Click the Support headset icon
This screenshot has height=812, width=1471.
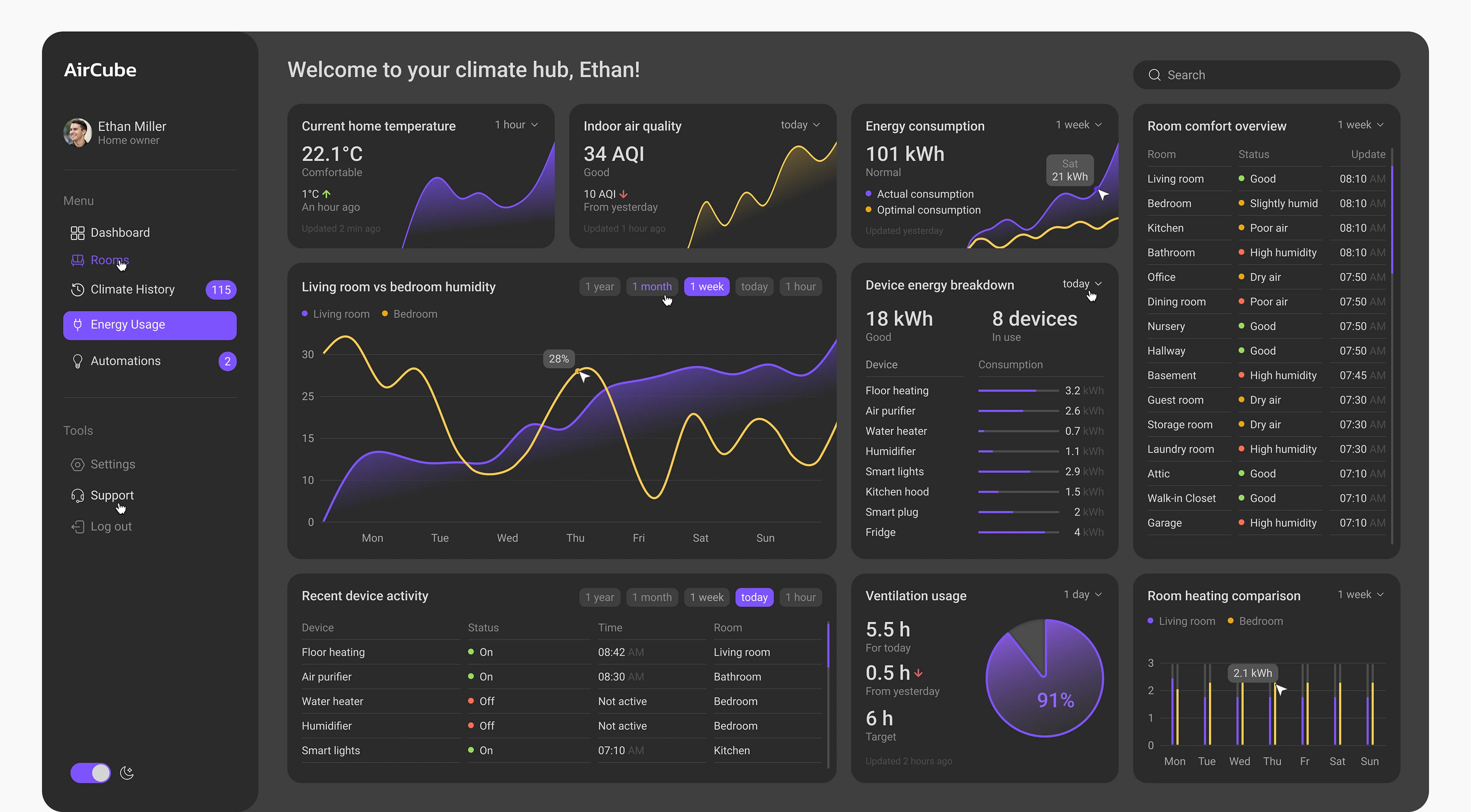click(77, 496)
